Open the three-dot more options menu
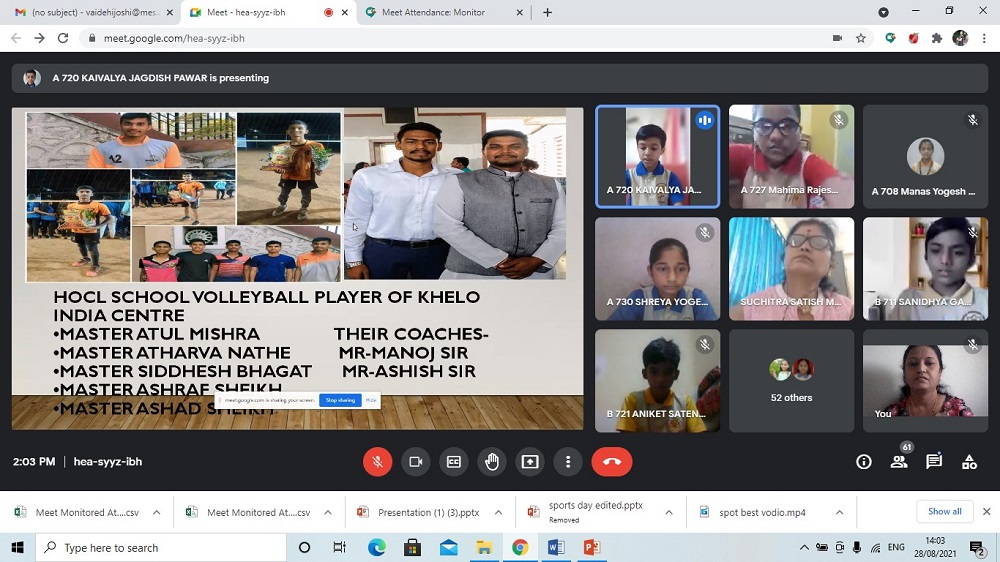This screenshot has width=1000, height=562. pos(568,462)
